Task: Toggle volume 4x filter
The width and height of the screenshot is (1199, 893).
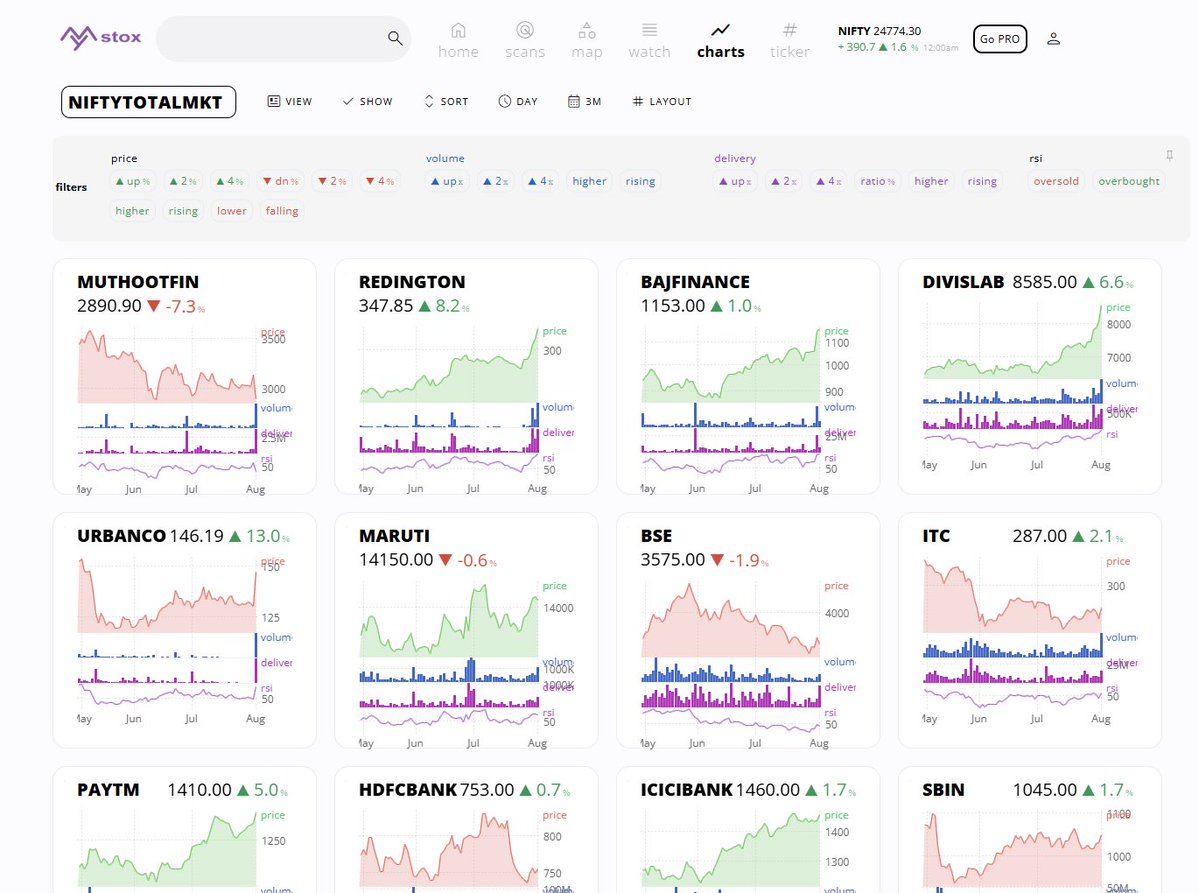Action: point(541,181)
